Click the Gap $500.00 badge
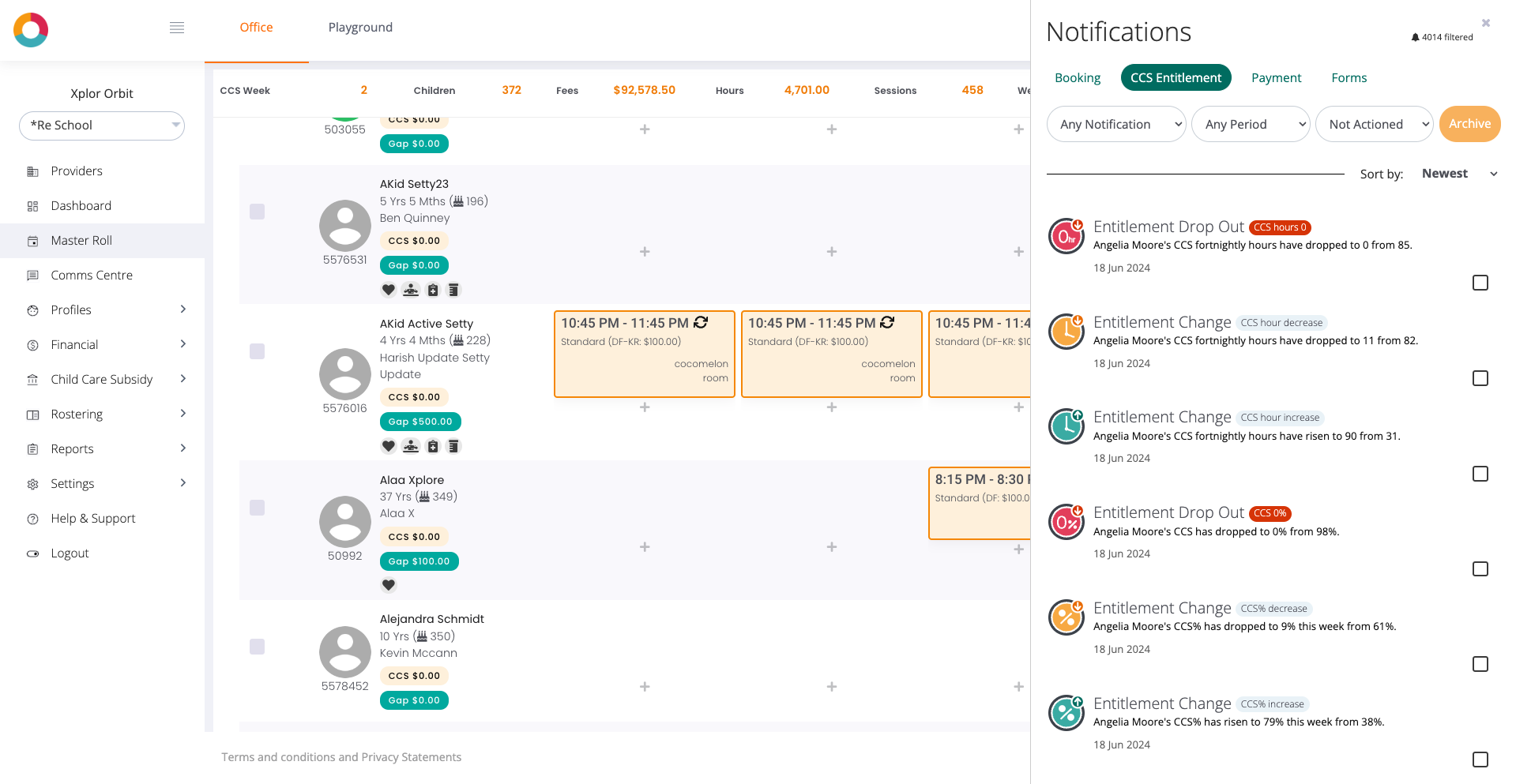Screen dimensions: 1516x784 419,422
